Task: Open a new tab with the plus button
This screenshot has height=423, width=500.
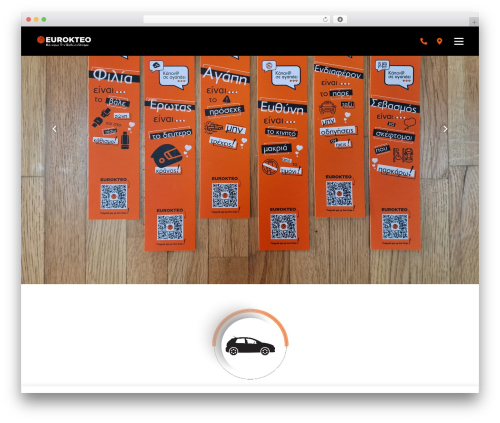Action: point(474,22)
